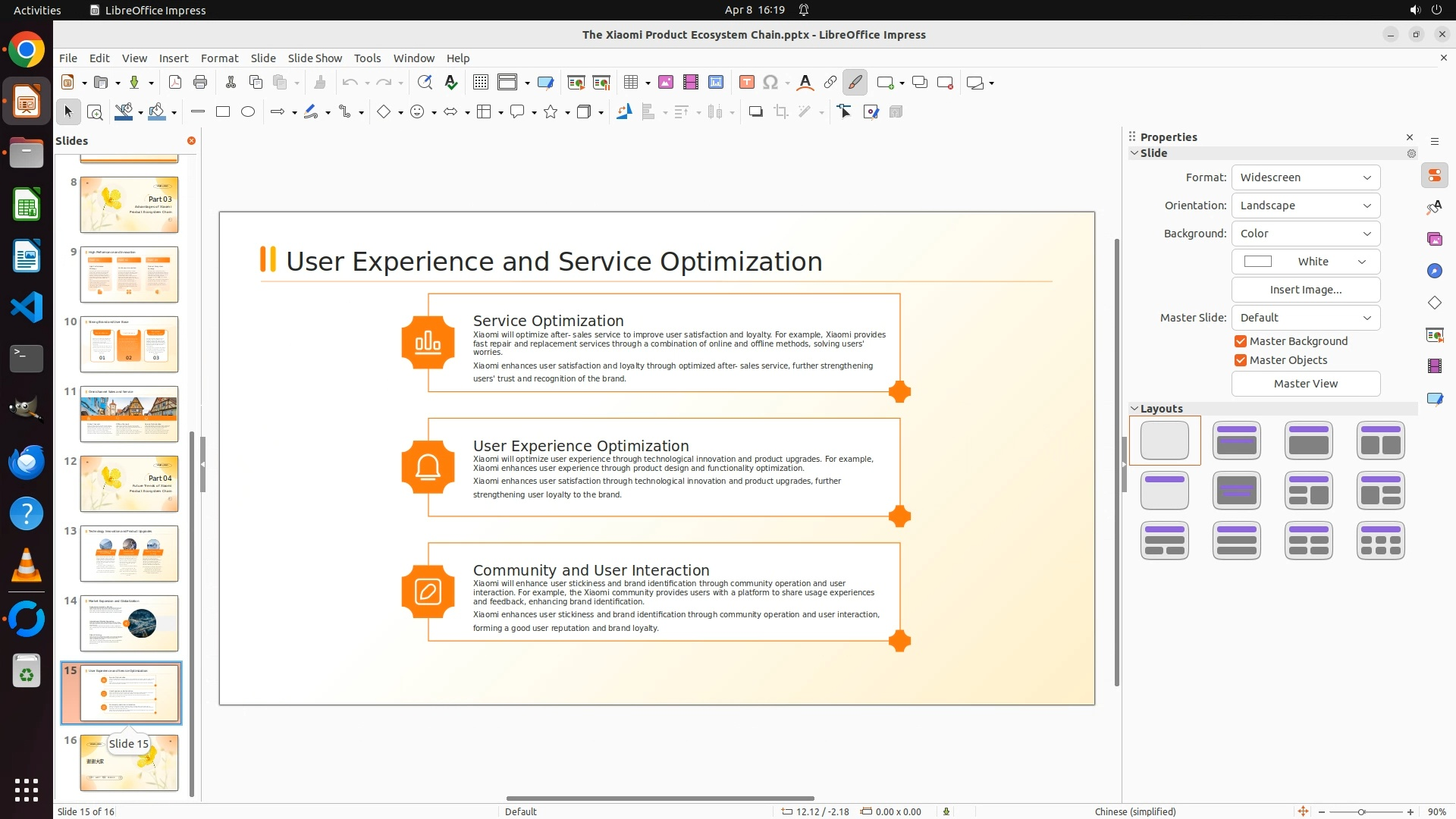Open the Gallery sidebar deck icon
This screenshot has height=819, width=1456.
tap(1434, 240)
